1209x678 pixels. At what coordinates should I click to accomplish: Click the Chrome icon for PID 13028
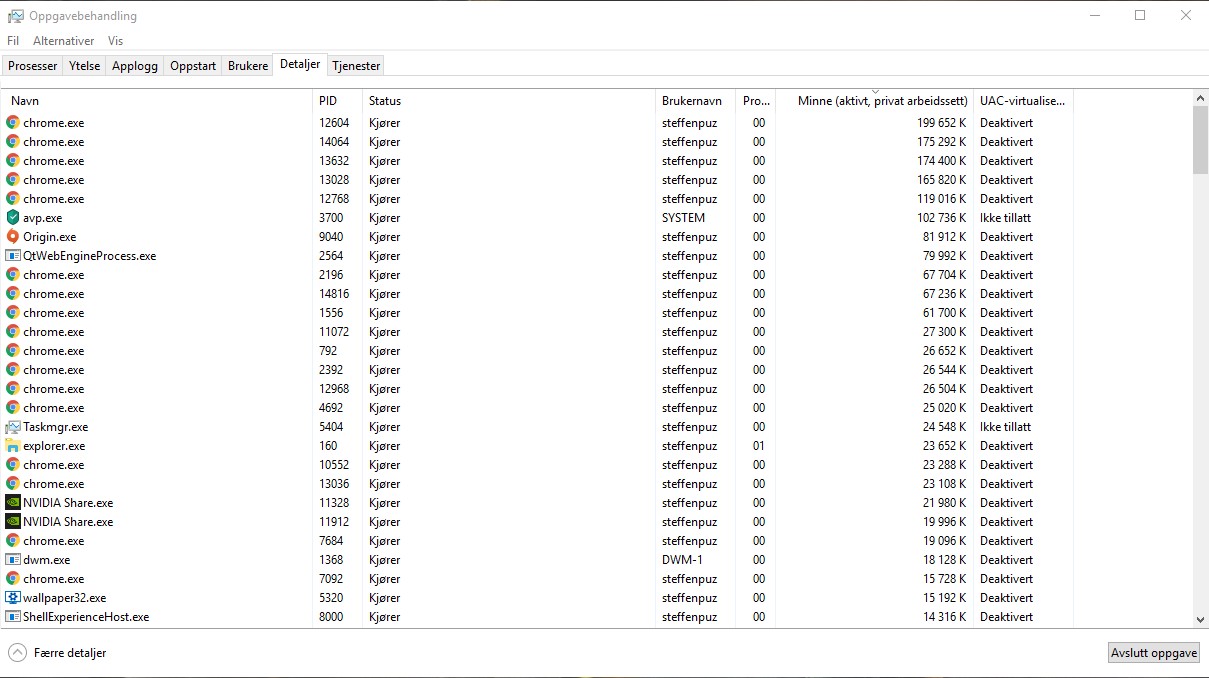(13, 179)
